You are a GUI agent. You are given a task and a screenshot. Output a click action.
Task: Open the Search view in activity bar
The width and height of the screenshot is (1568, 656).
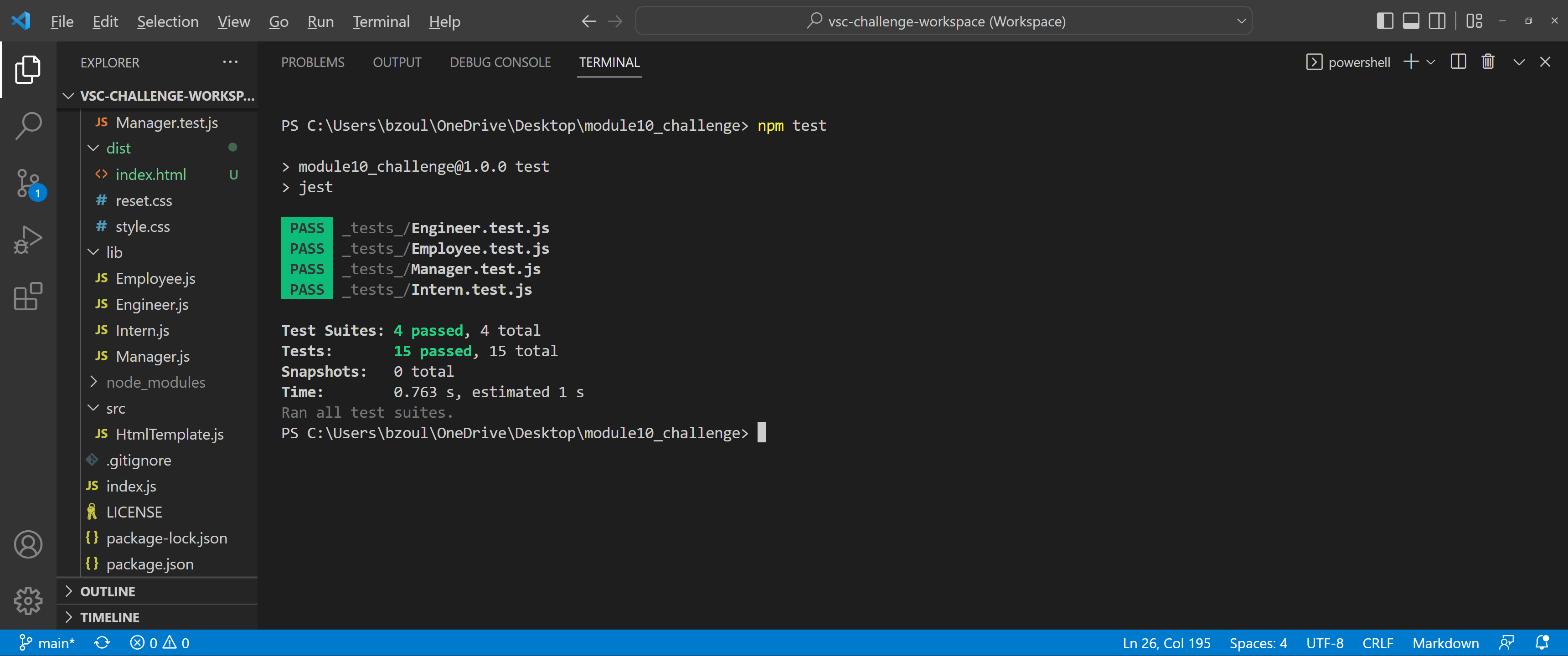[x=28, y=126]
